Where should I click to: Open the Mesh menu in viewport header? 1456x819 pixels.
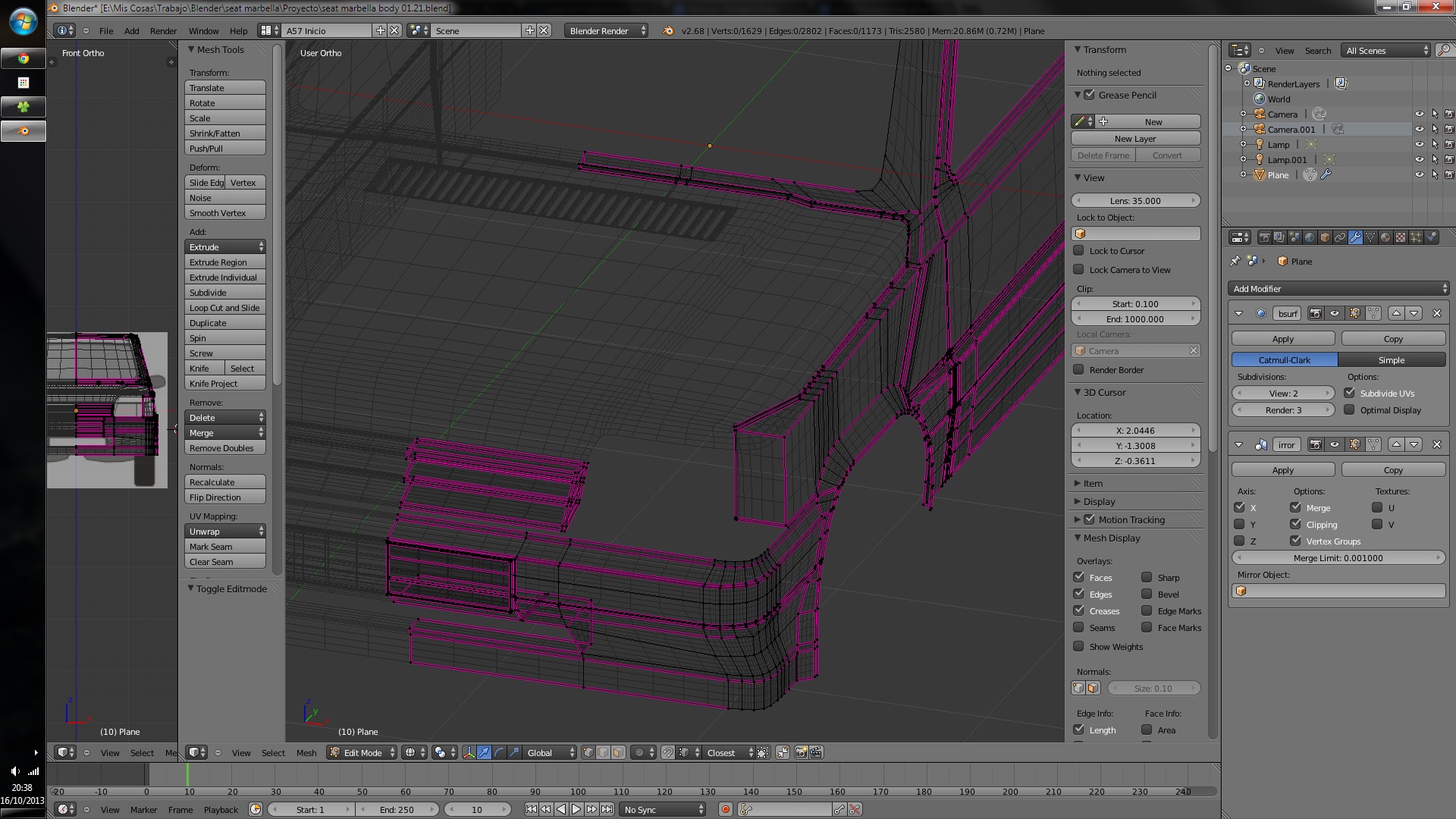pos(306,753)
